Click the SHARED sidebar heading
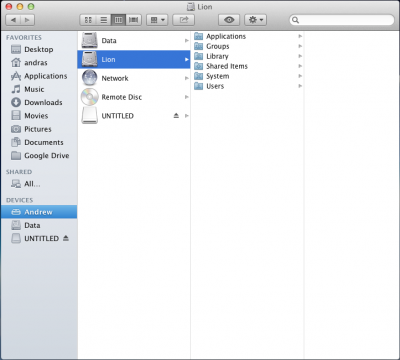 (x=19, y=172)
